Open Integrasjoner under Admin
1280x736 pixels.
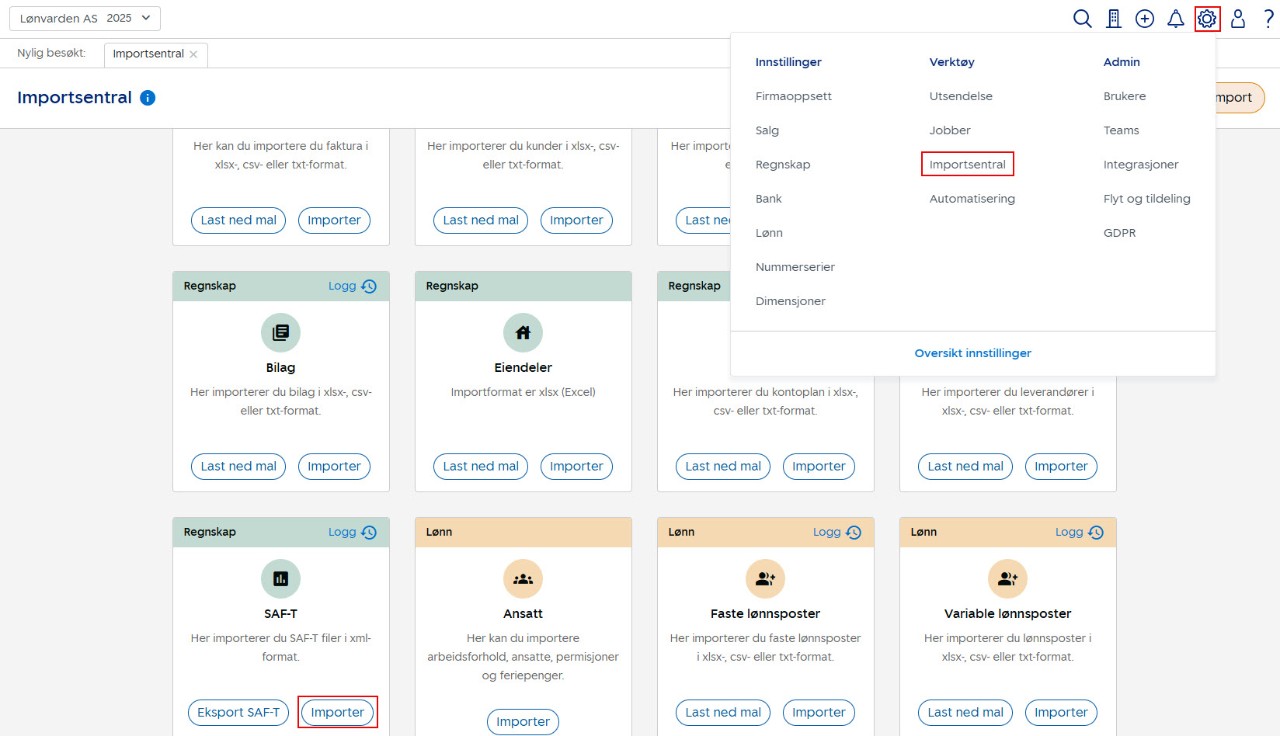[1140, 164]
